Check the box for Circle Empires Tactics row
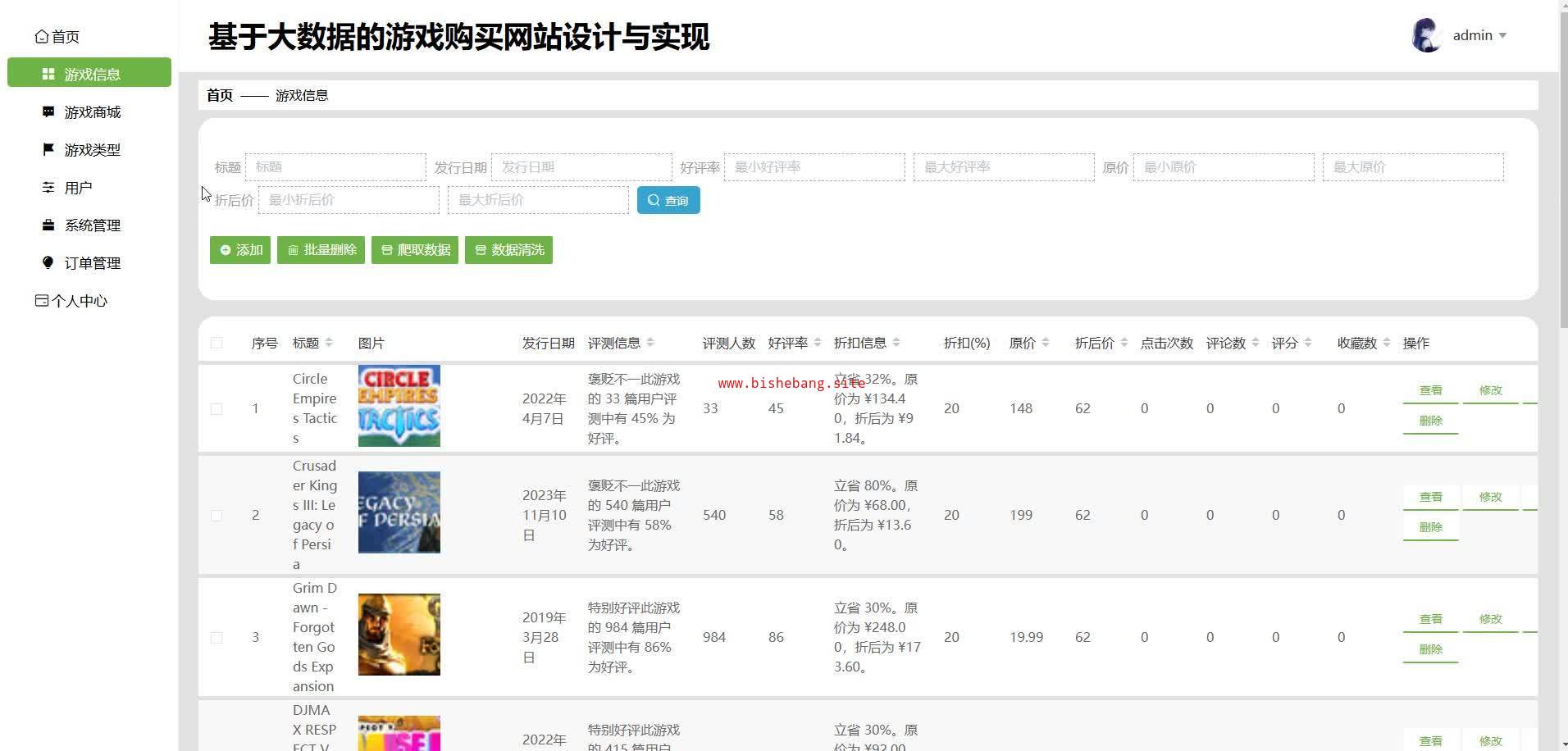 217,408
